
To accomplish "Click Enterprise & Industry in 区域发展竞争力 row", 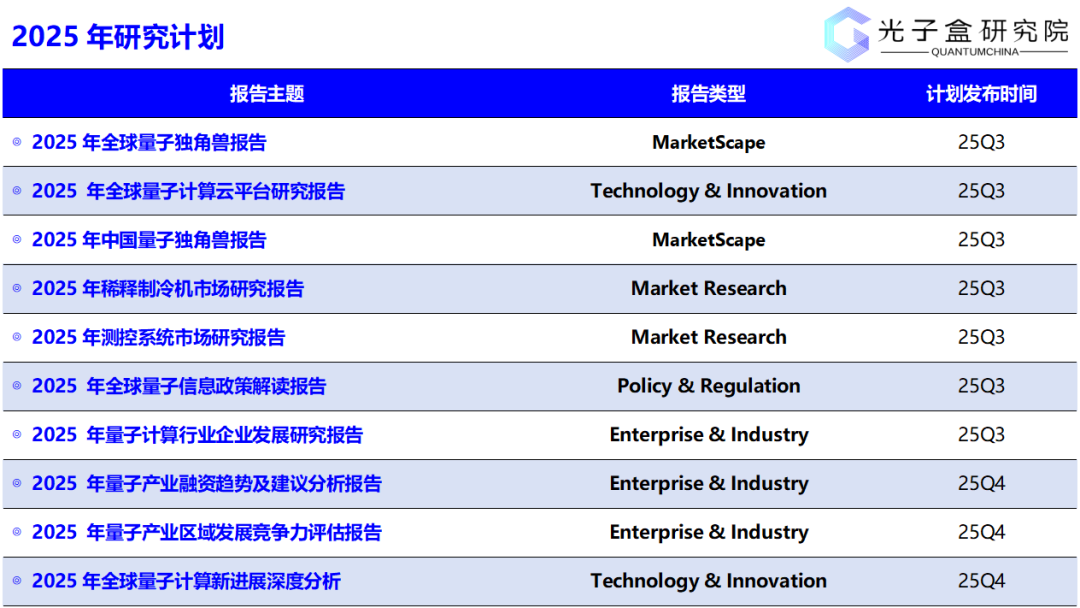I will (709, 532).
